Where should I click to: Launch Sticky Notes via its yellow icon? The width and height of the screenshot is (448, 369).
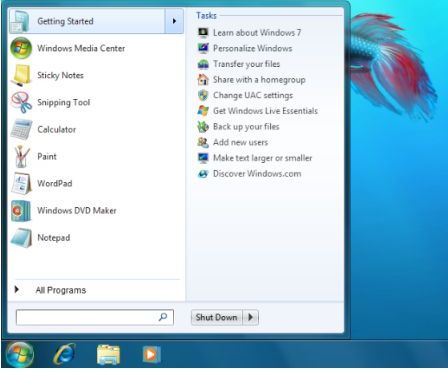22,75
